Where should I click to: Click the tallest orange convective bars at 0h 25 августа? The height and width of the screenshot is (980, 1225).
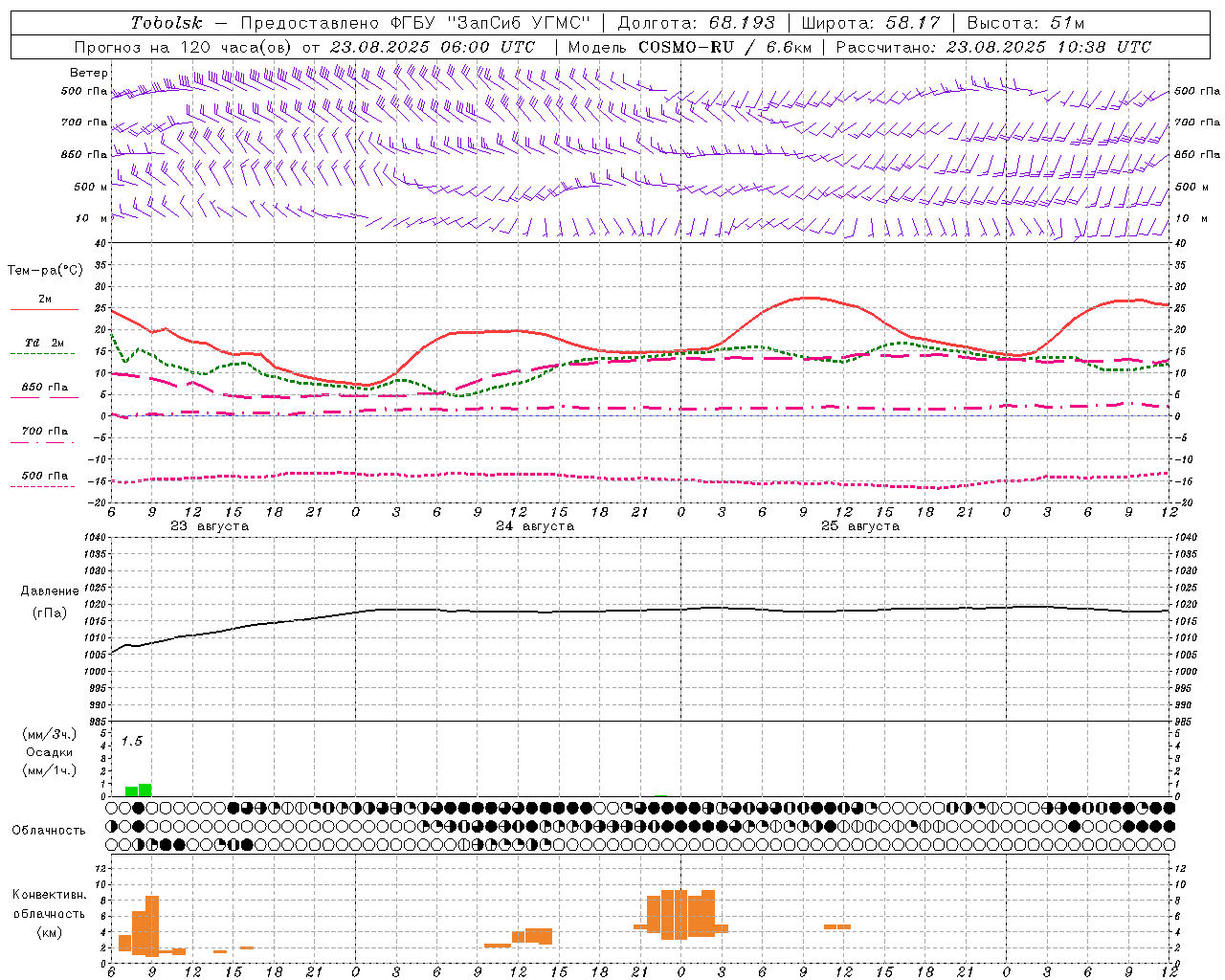680,914
